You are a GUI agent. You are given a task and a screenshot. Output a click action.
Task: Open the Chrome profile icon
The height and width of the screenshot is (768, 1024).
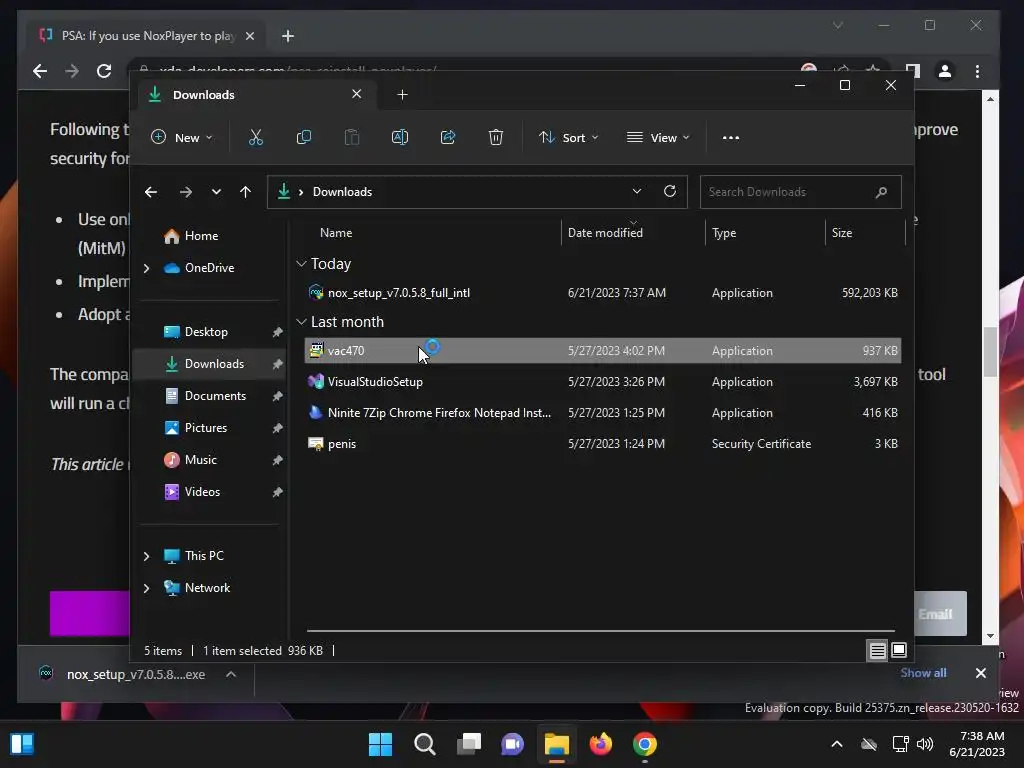pyautogui.click(x=945, y=71)
